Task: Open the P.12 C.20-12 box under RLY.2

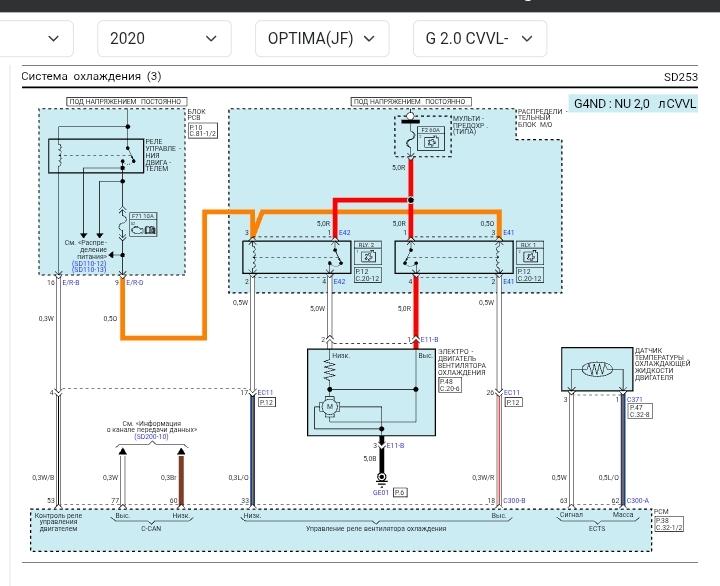Action: (x=368, y=275)
